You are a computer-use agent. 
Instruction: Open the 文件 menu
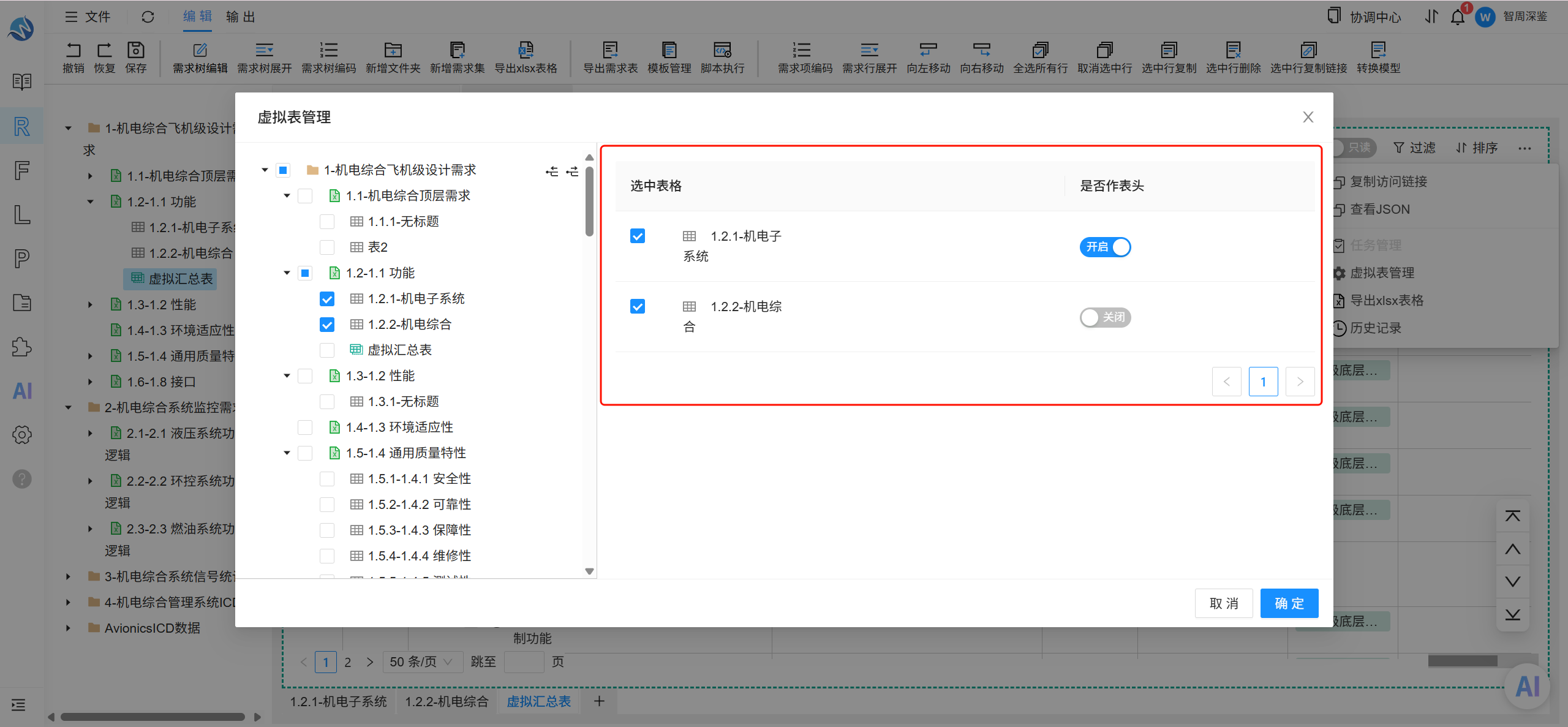(88, 17)
